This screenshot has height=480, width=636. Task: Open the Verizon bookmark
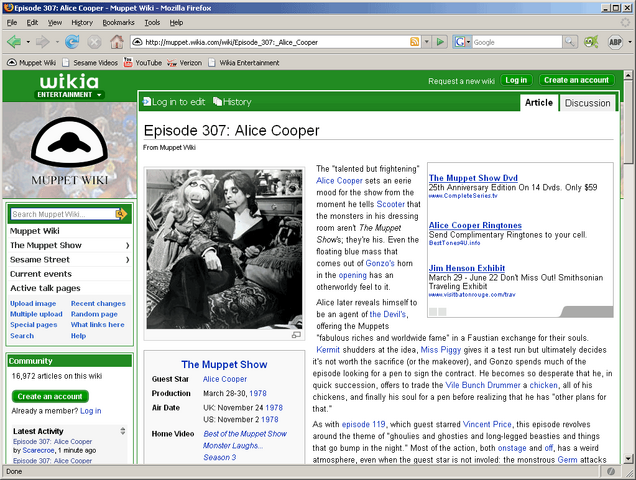[185, 63]
